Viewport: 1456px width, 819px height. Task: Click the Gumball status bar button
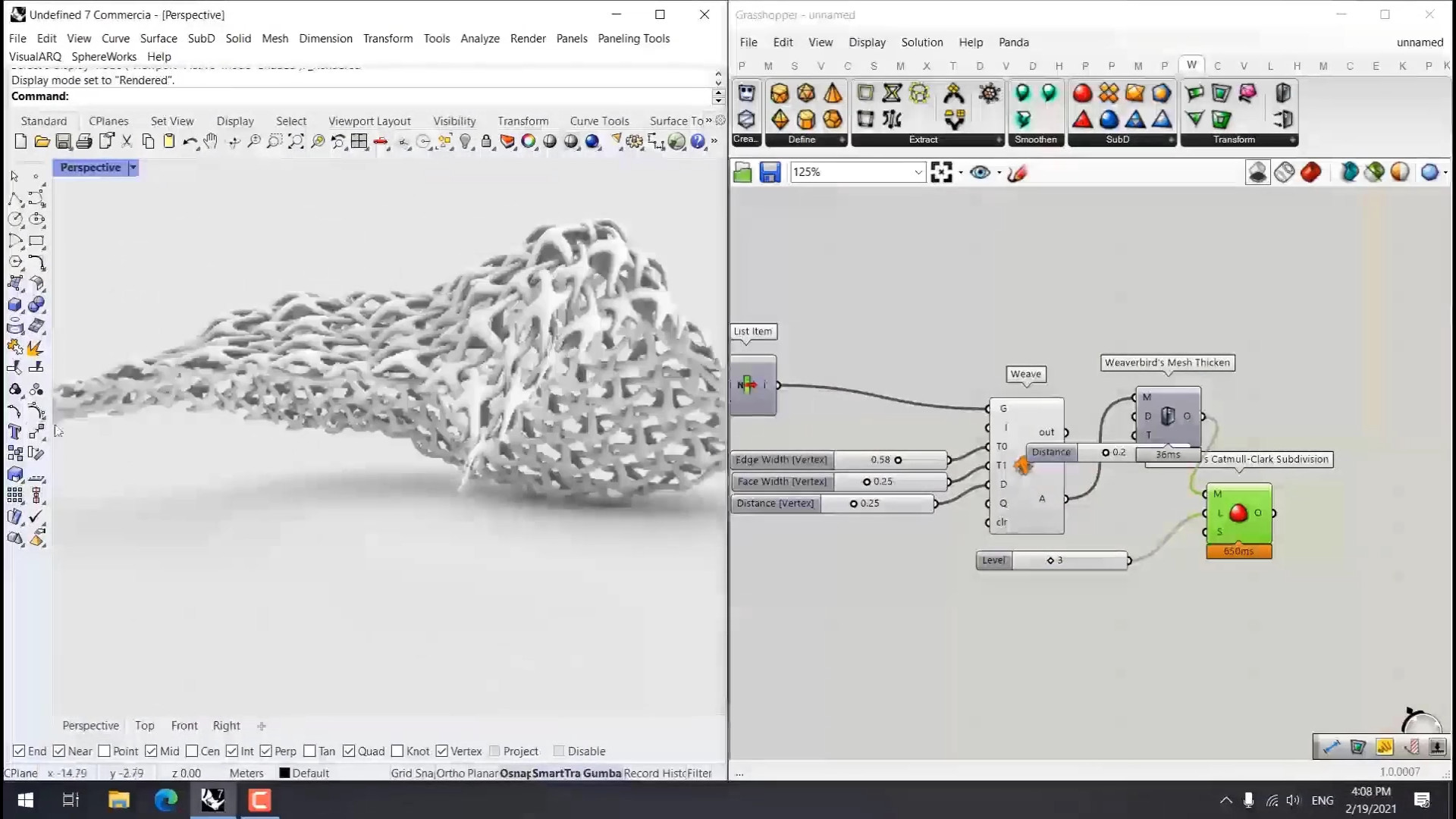(x=602, y=773)
